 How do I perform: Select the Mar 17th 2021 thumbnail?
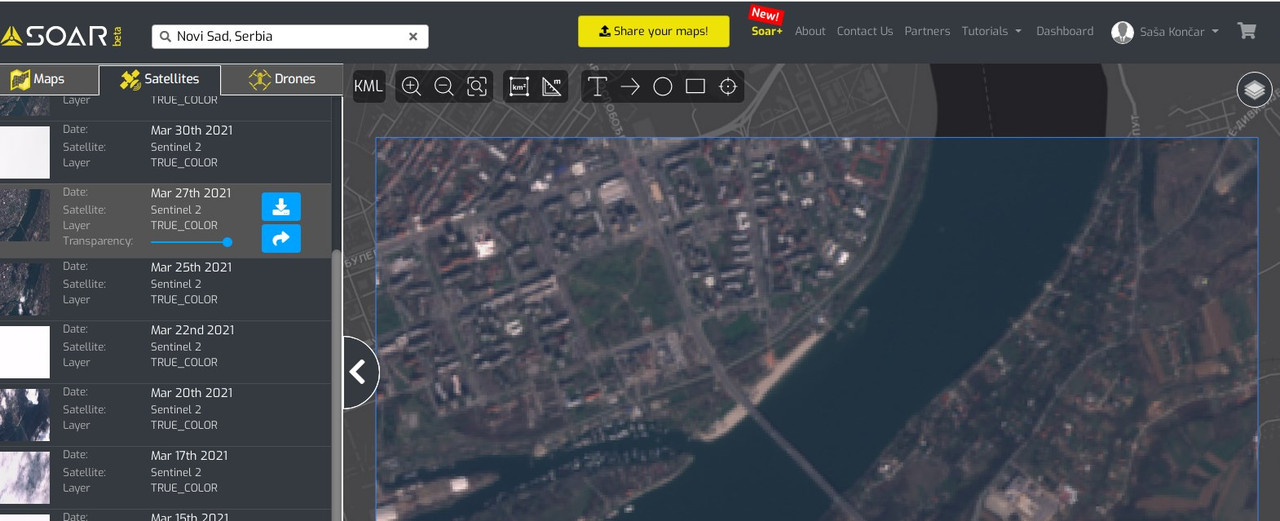(24, 477)
